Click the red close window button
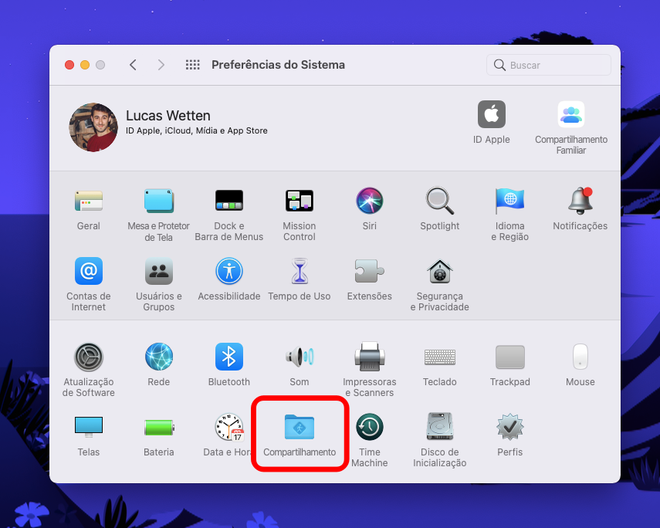 click(x=69, y=65)
